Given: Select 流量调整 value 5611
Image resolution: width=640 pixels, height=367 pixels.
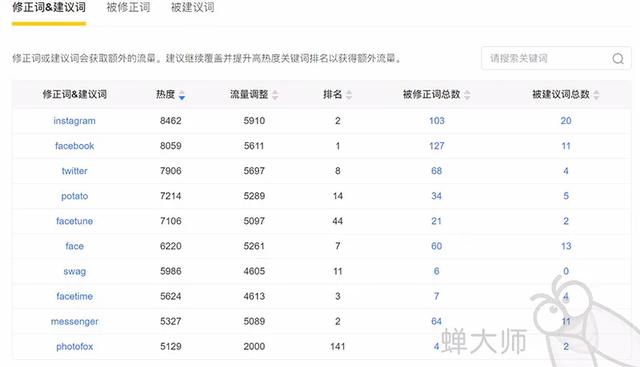Looking at the screenshot, I should click(254, 146).
